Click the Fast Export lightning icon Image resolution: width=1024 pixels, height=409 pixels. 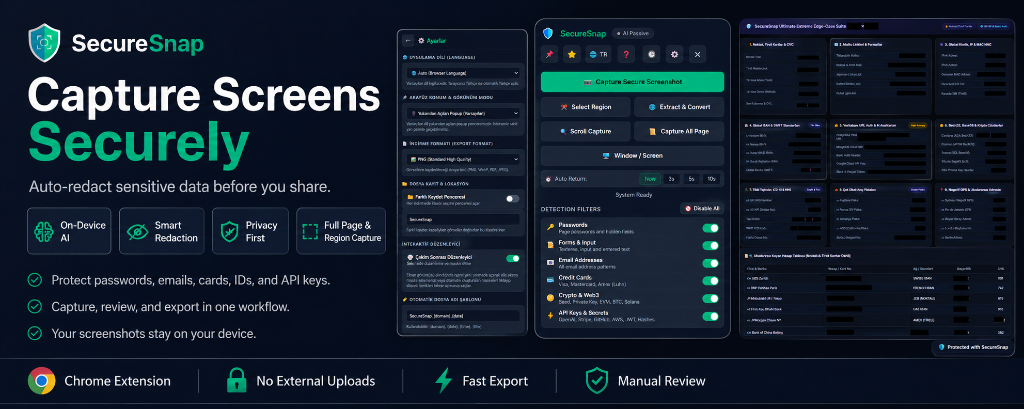tap(443, 380)
